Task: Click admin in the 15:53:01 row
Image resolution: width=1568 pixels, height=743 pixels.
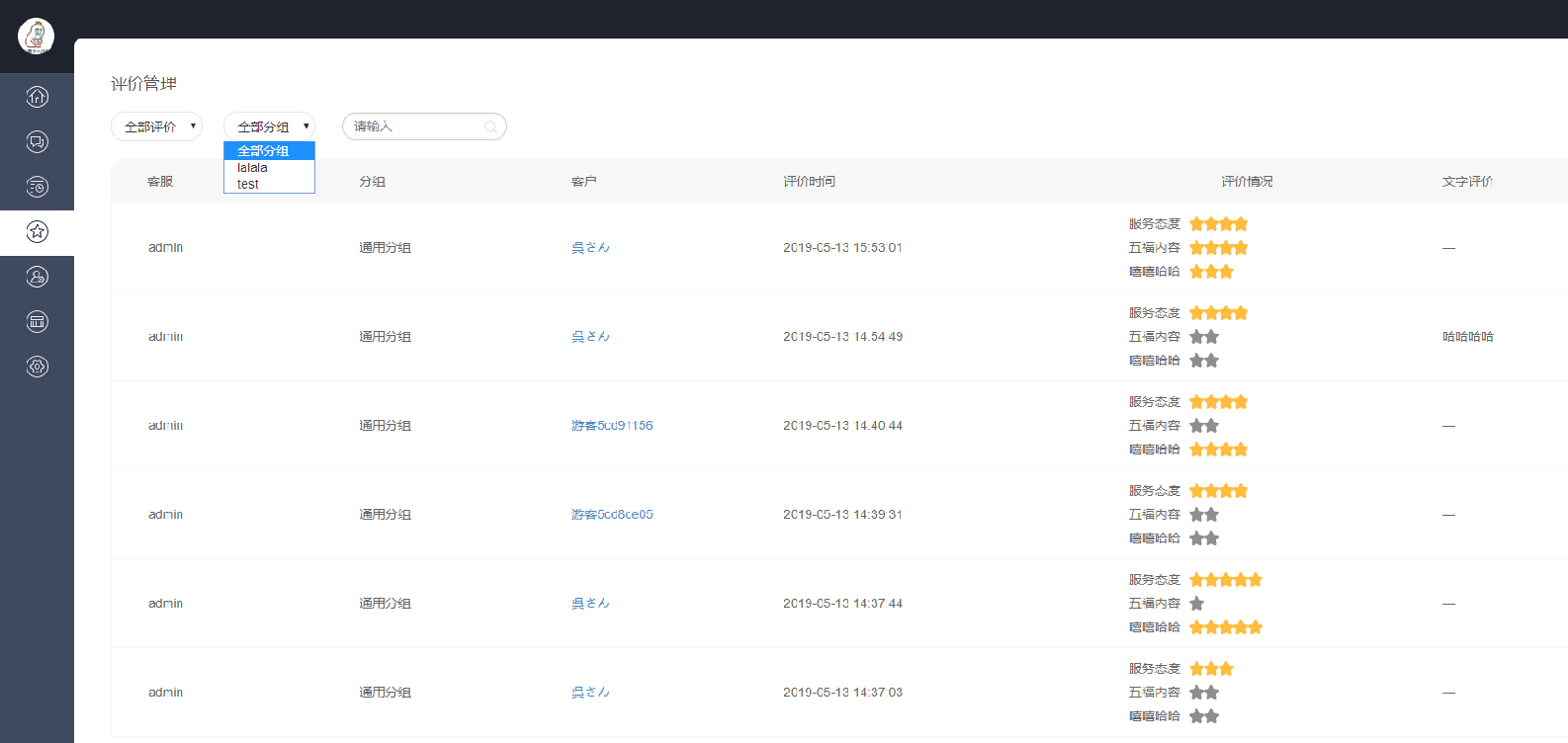Action: [x=165, y=248]
